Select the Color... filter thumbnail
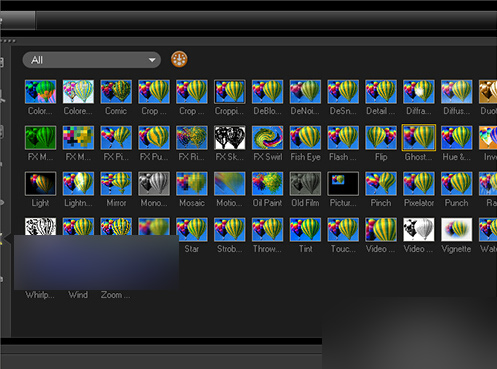Image resolution: width=497 pixels, height=369 pixels. pyautogui.click(x=40, y=92)
